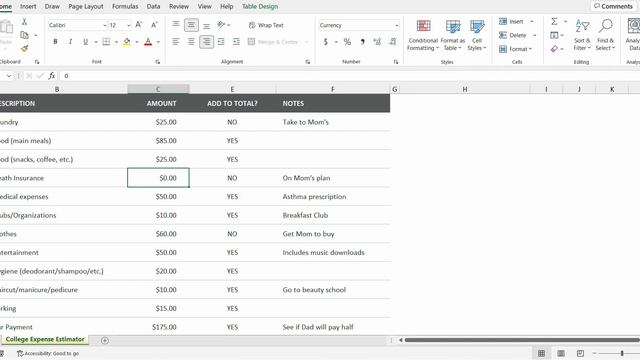
Task: Select column H header
Action: tap(464, 89)
